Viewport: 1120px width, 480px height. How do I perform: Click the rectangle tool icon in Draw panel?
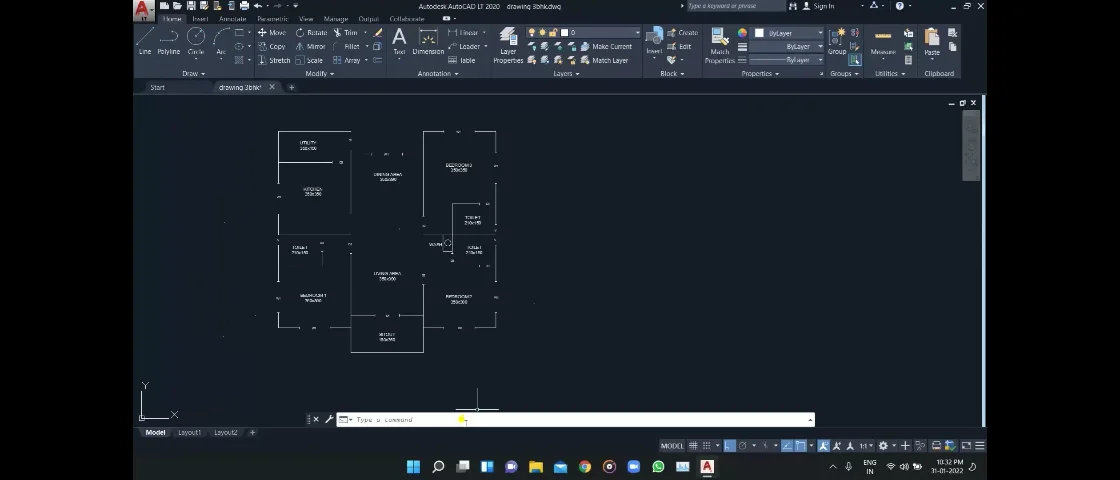point(239,33)
